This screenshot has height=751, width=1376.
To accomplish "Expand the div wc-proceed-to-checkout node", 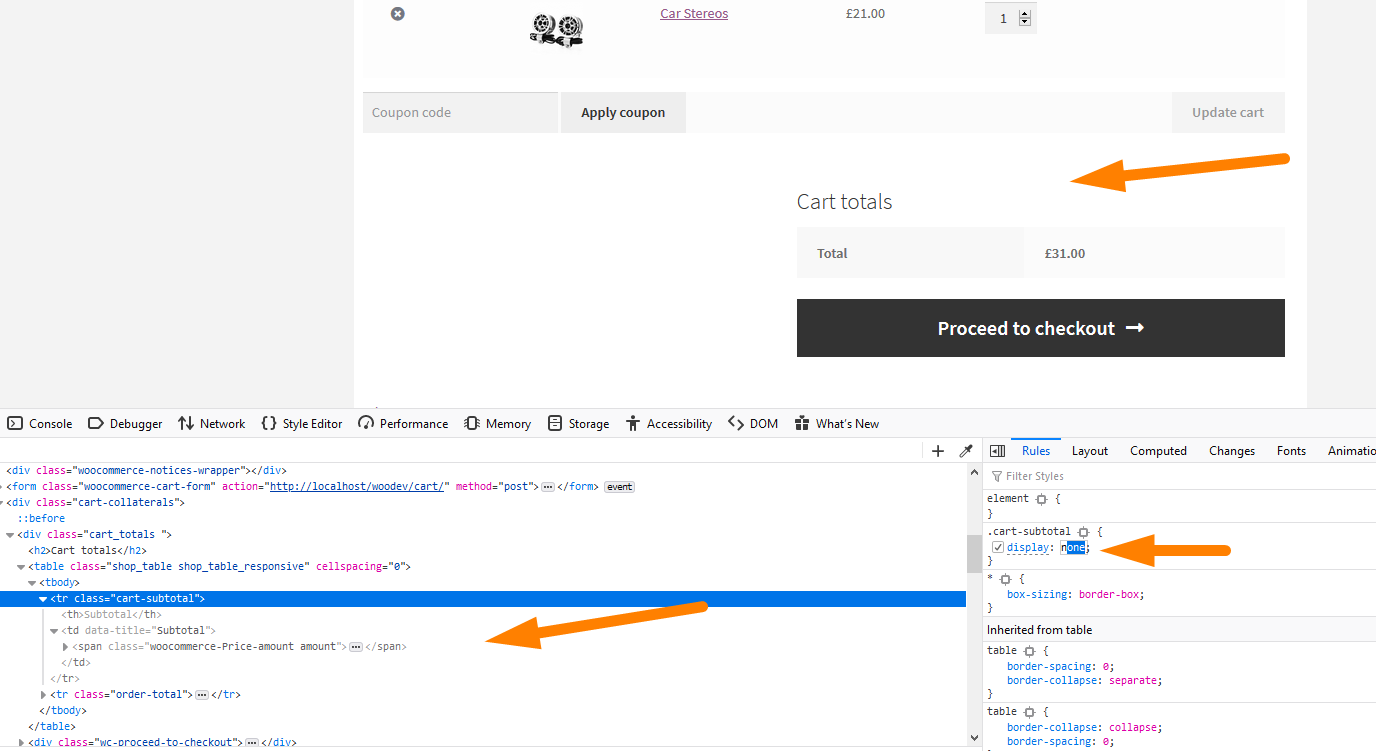I will (x=21, y=743).
